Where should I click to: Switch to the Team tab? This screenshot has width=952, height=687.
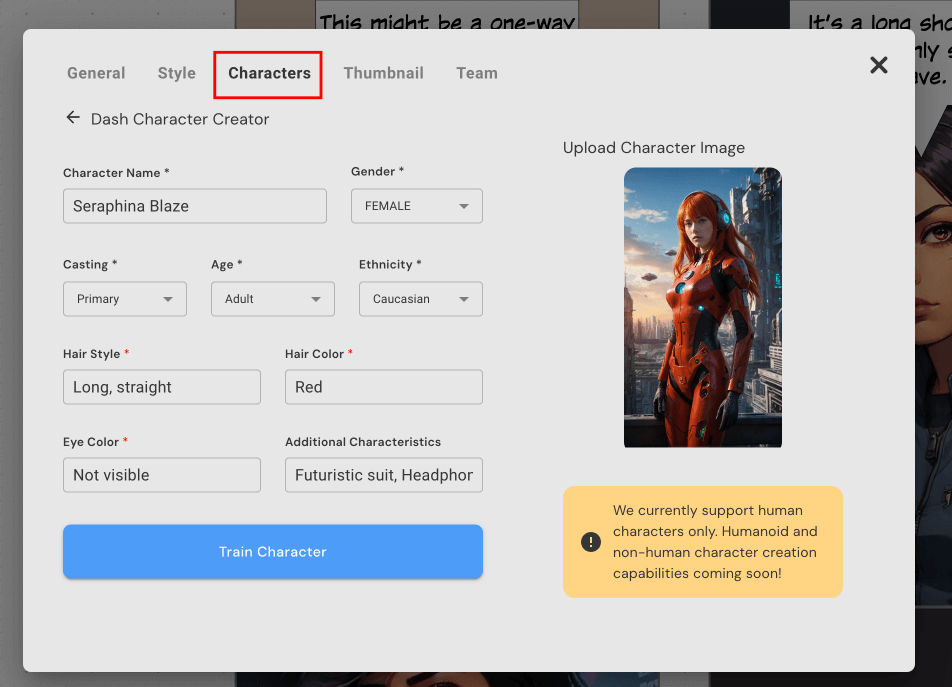(477, 73)
